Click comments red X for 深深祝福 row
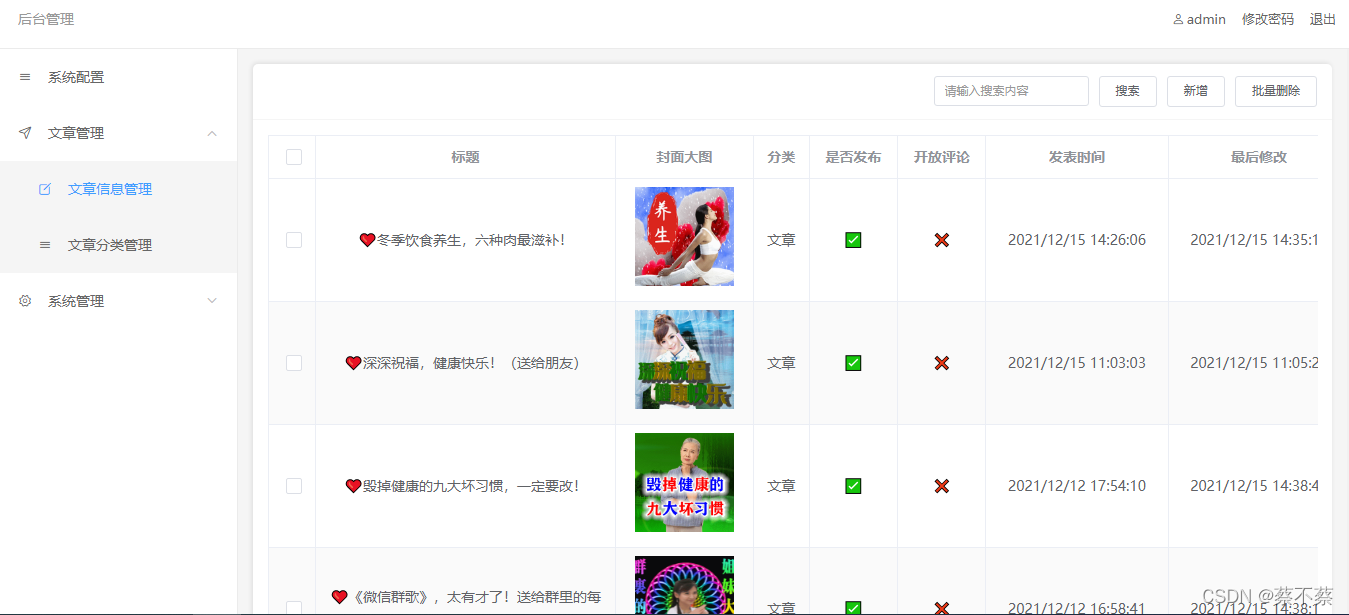1349x615 pixels. point(941,363)
